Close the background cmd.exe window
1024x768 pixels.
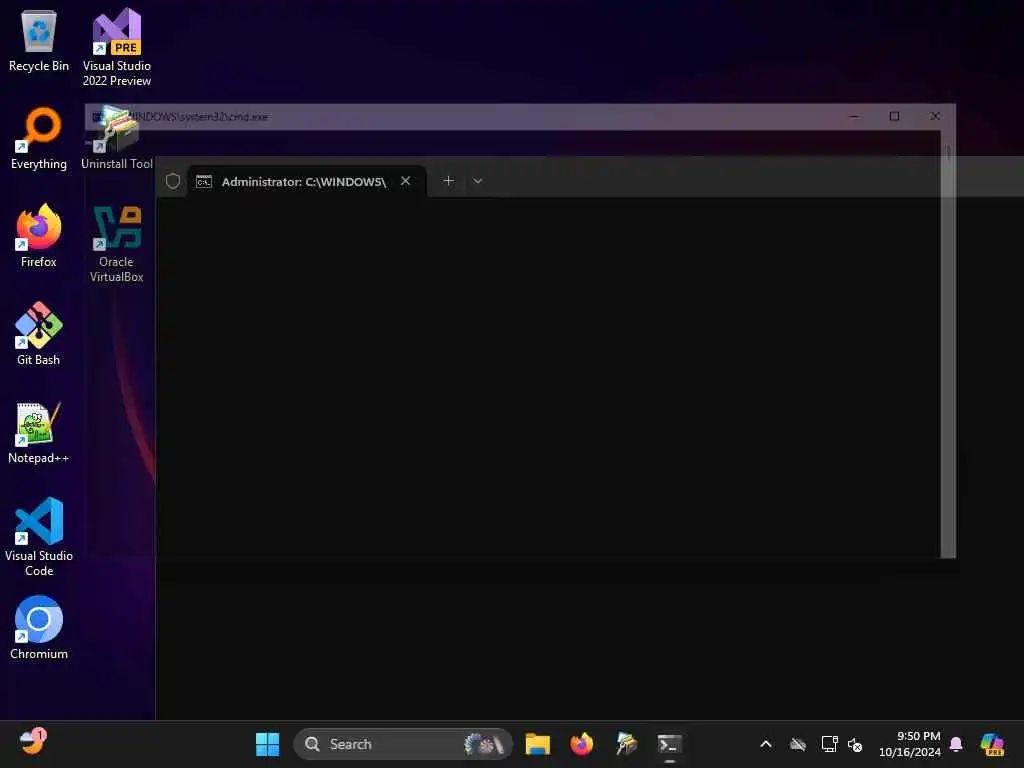[x=935, y=116]
